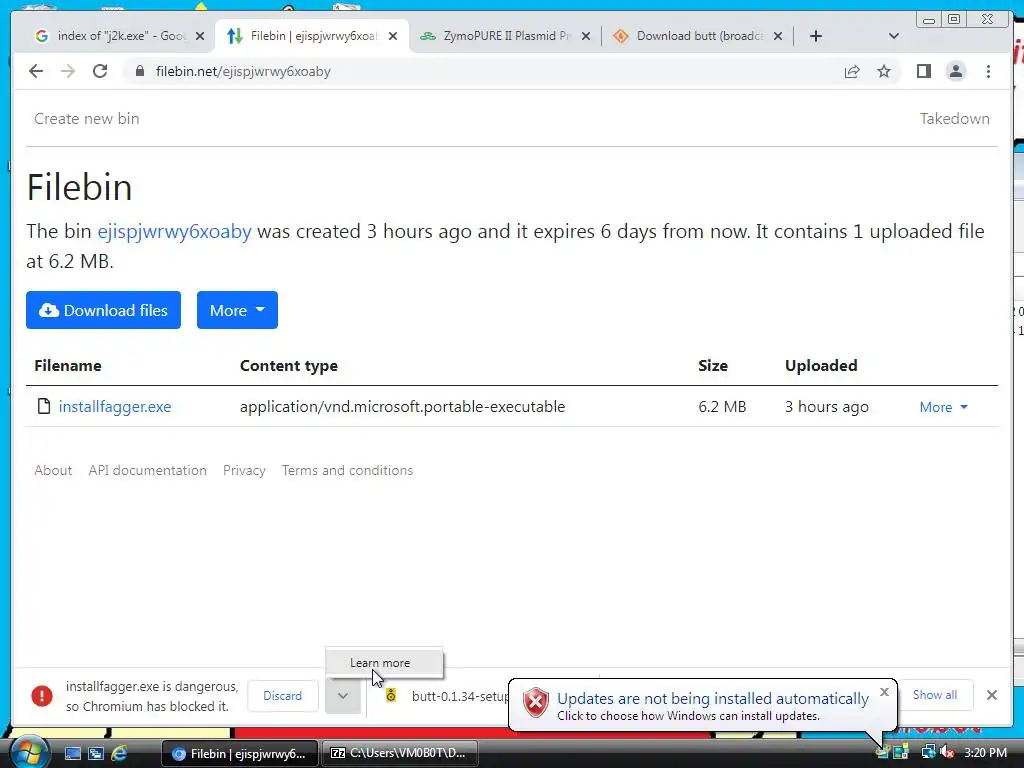Expand the More dropdown in the file row
Image resolution: width=1024 pixels, height=768 pixels.
[943, 407]
